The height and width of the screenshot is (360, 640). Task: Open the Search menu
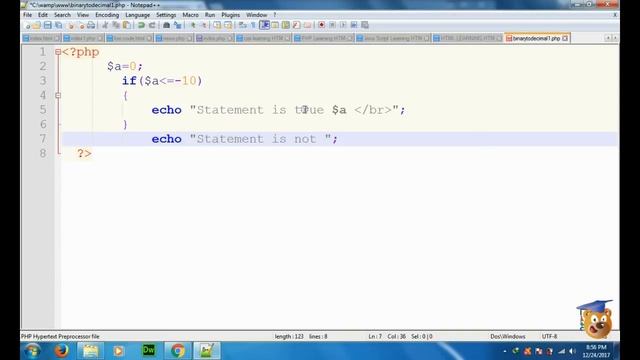click(62, 15)
